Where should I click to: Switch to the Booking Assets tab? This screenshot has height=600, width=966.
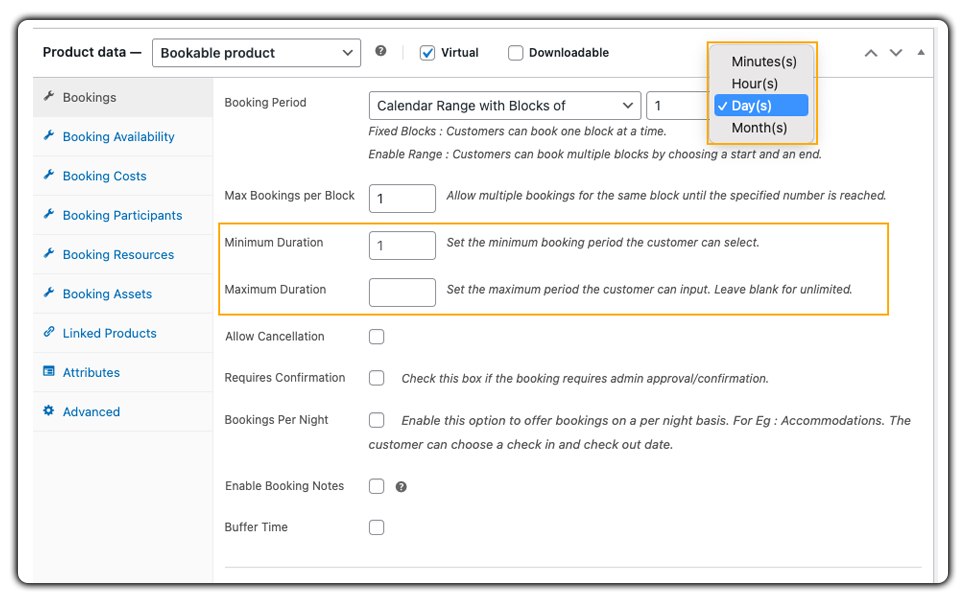123,294
